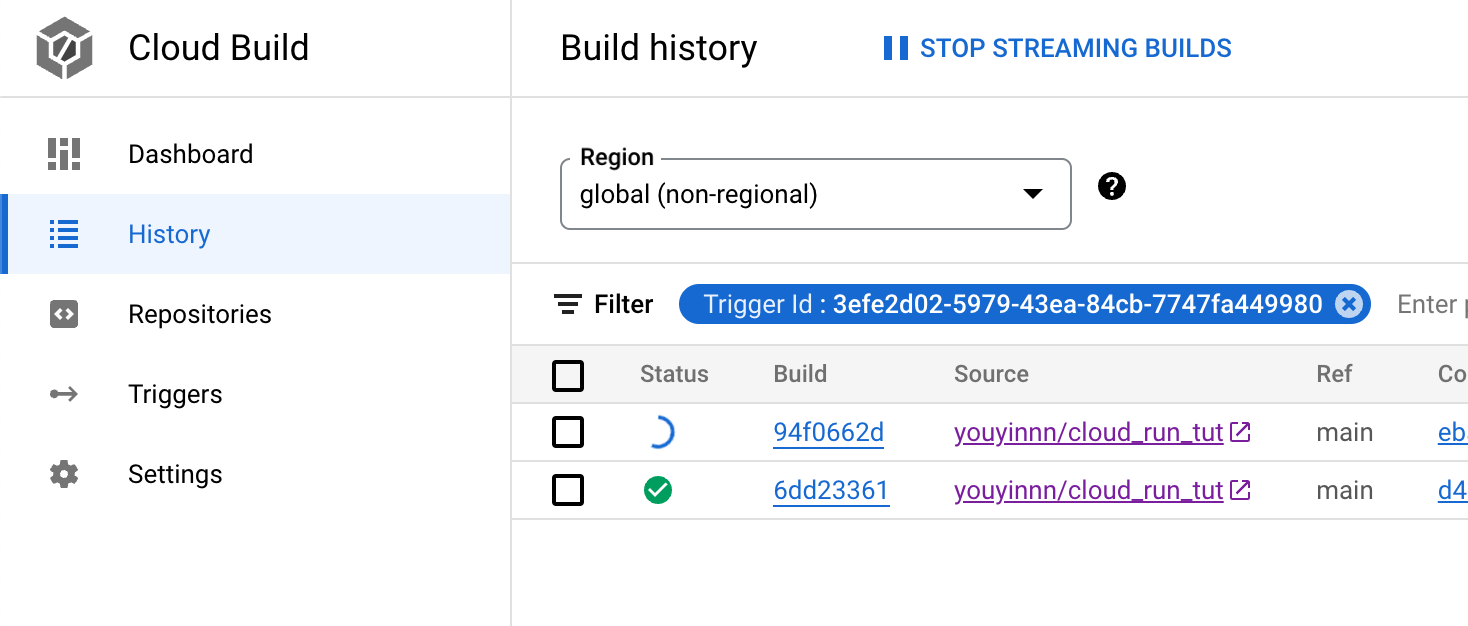The height and width of the screenshot is (626, 1468).
Task: Click the filter property input field
Action: coord(1431,304)
